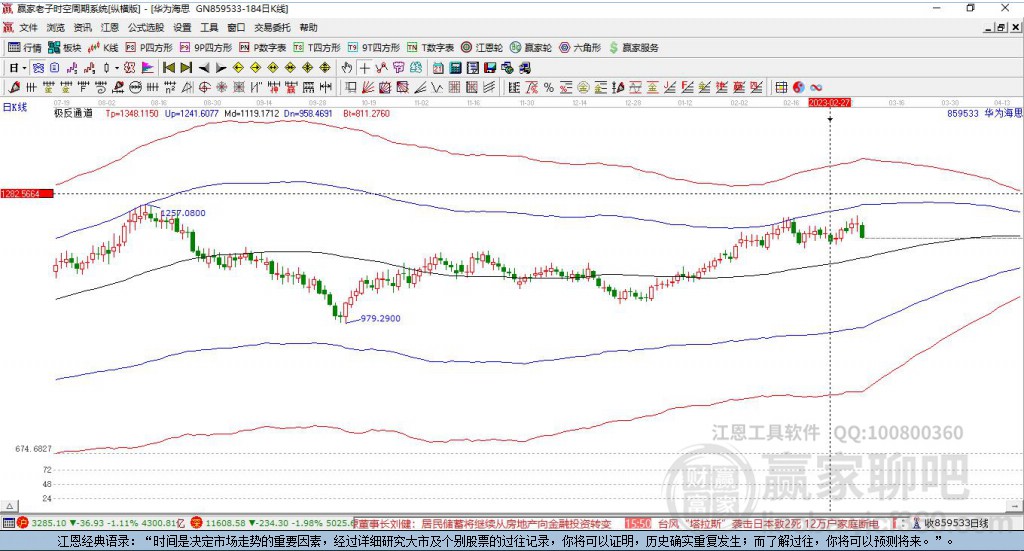Click the first yellow diamond arrow icon
This screenshot has width=1024, height=551.
point(238,68)
